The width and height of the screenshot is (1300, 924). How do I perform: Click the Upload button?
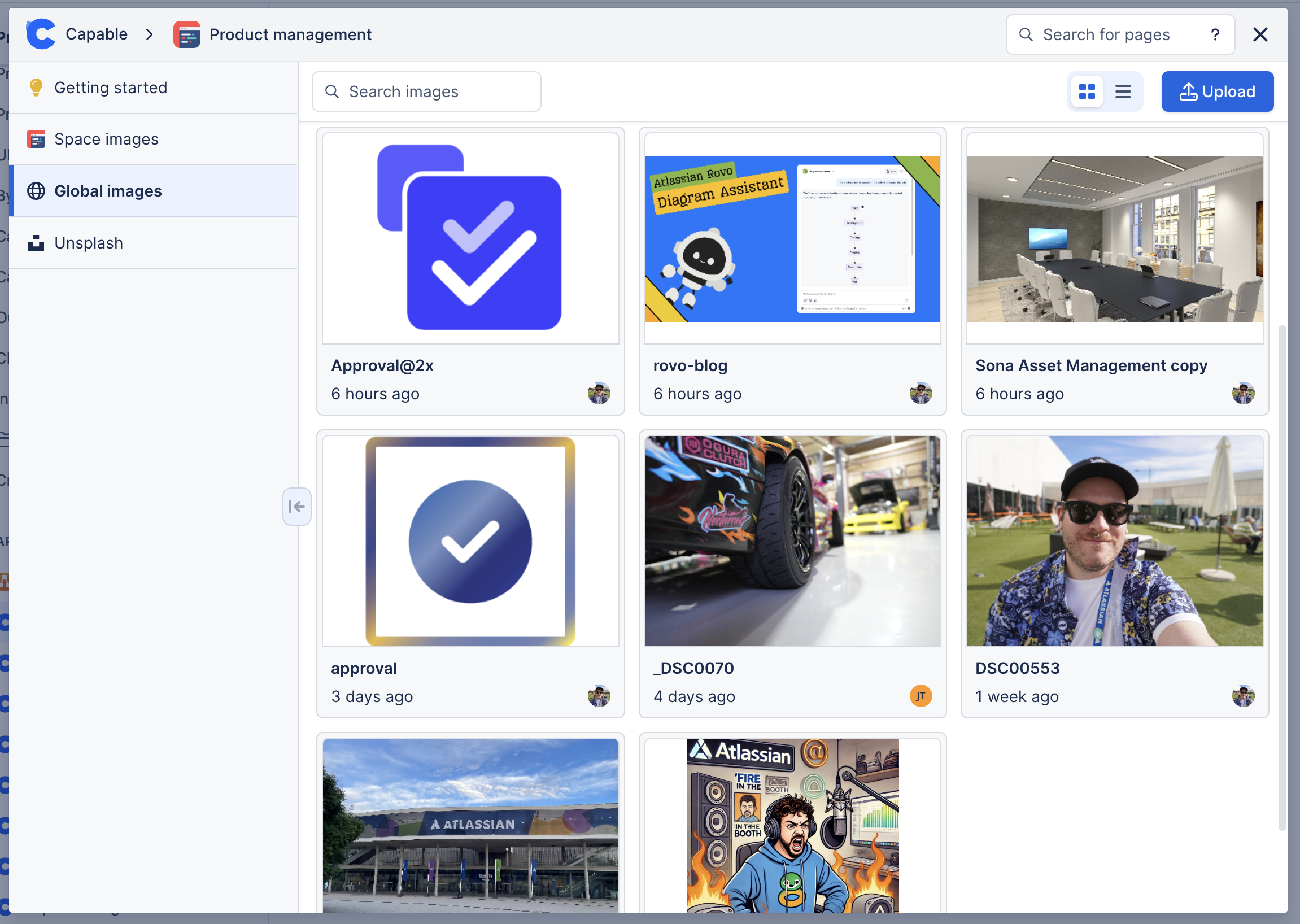click(x=1217, y=91)
